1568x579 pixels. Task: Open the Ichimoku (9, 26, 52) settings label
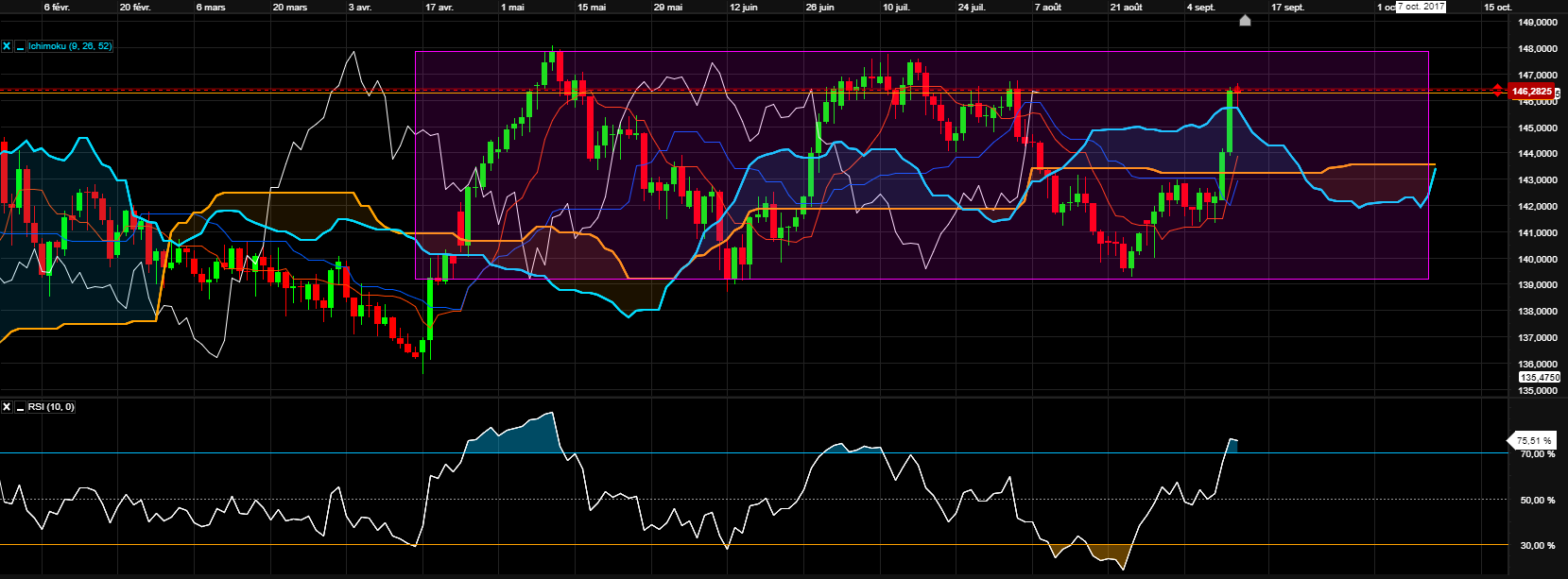click(70, 45)
